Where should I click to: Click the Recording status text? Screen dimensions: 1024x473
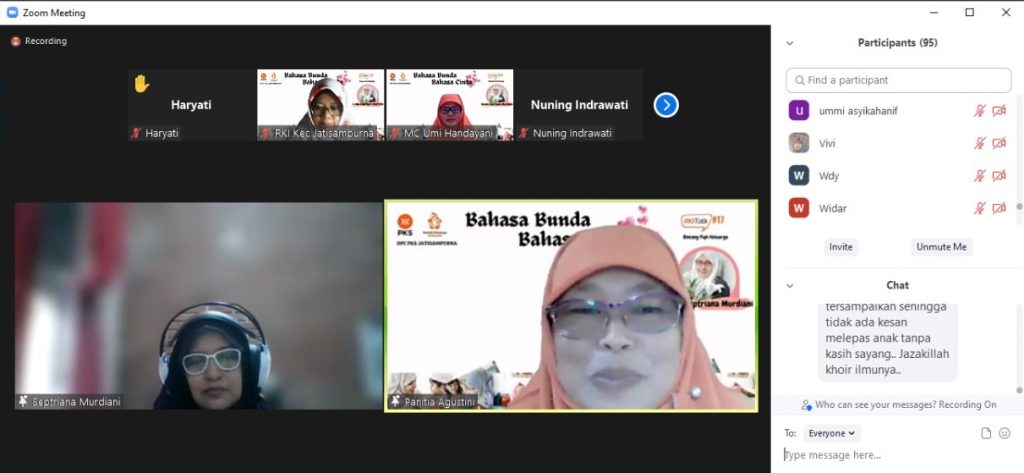[46, 41]
